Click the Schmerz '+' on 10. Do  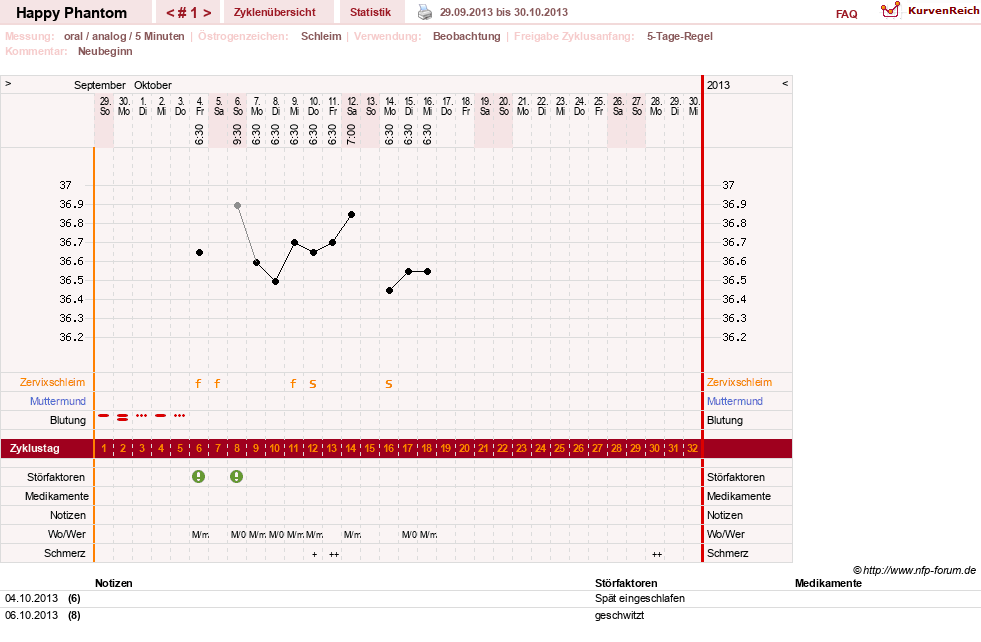tap(314, 554)
